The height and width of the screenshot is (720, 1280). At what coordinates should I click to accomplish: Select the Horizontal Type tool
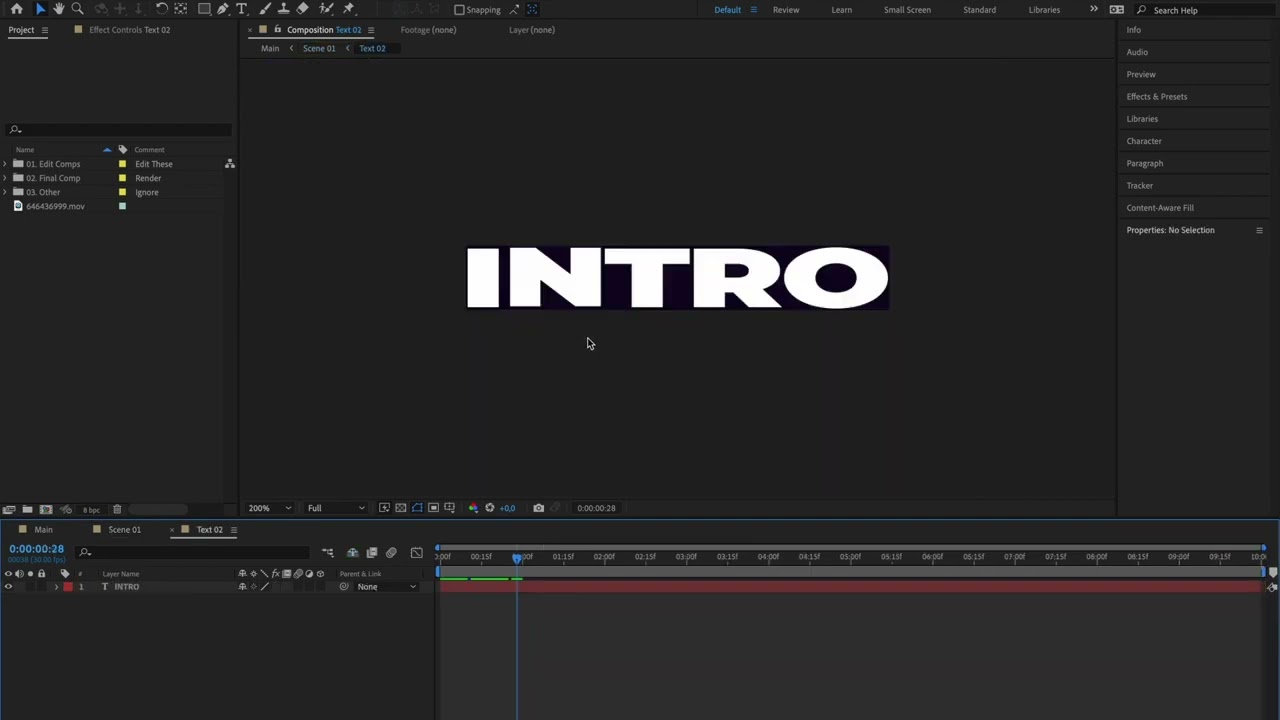point(242,9)
